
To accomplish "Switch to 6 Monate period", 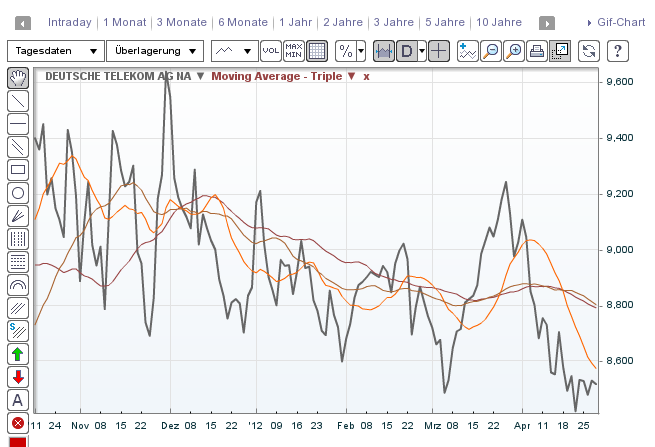I will click(243, 22).
